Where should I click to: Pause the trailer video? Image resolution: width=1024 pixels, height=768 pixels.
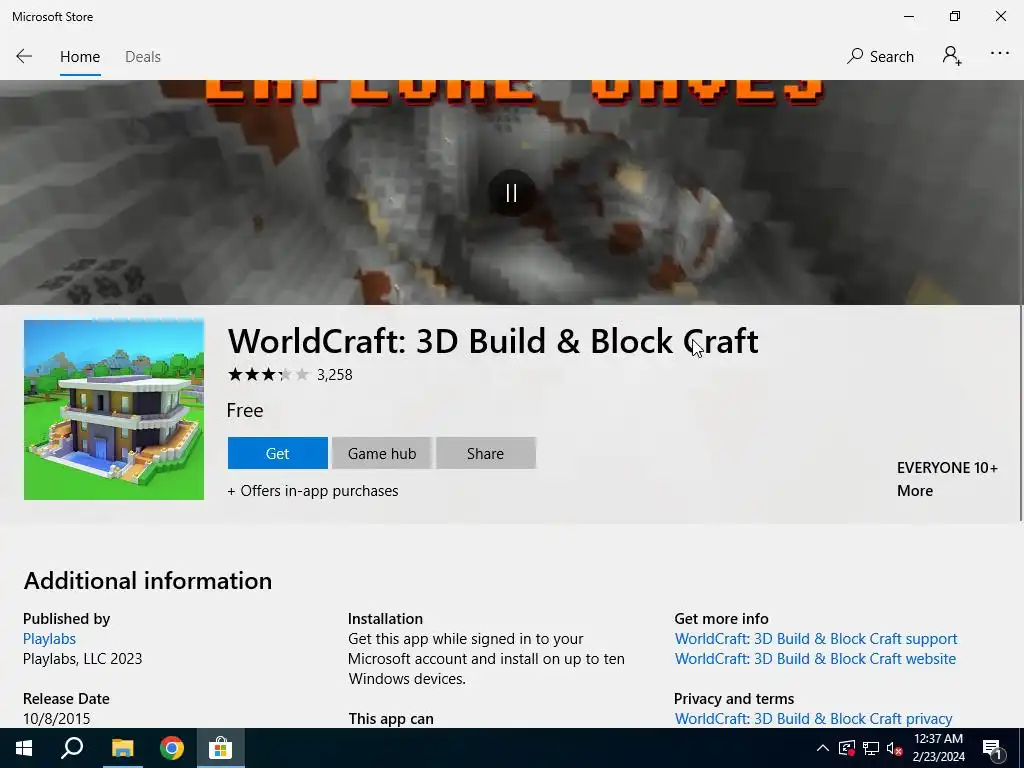point(511,193)
